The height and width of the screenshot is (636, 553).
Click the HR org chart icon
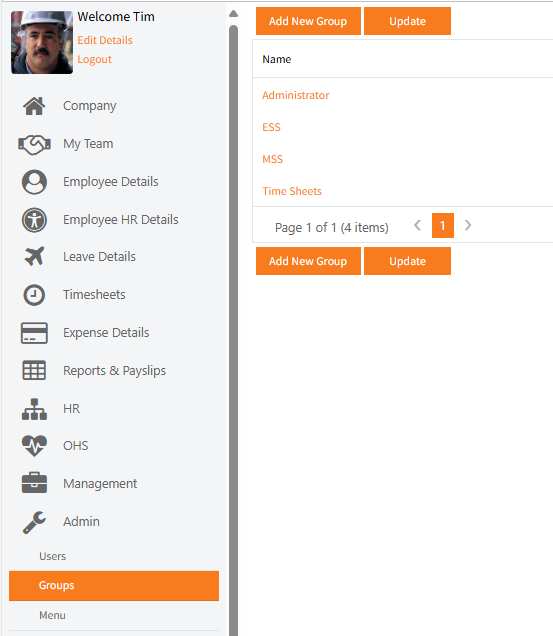pos(34,409)
